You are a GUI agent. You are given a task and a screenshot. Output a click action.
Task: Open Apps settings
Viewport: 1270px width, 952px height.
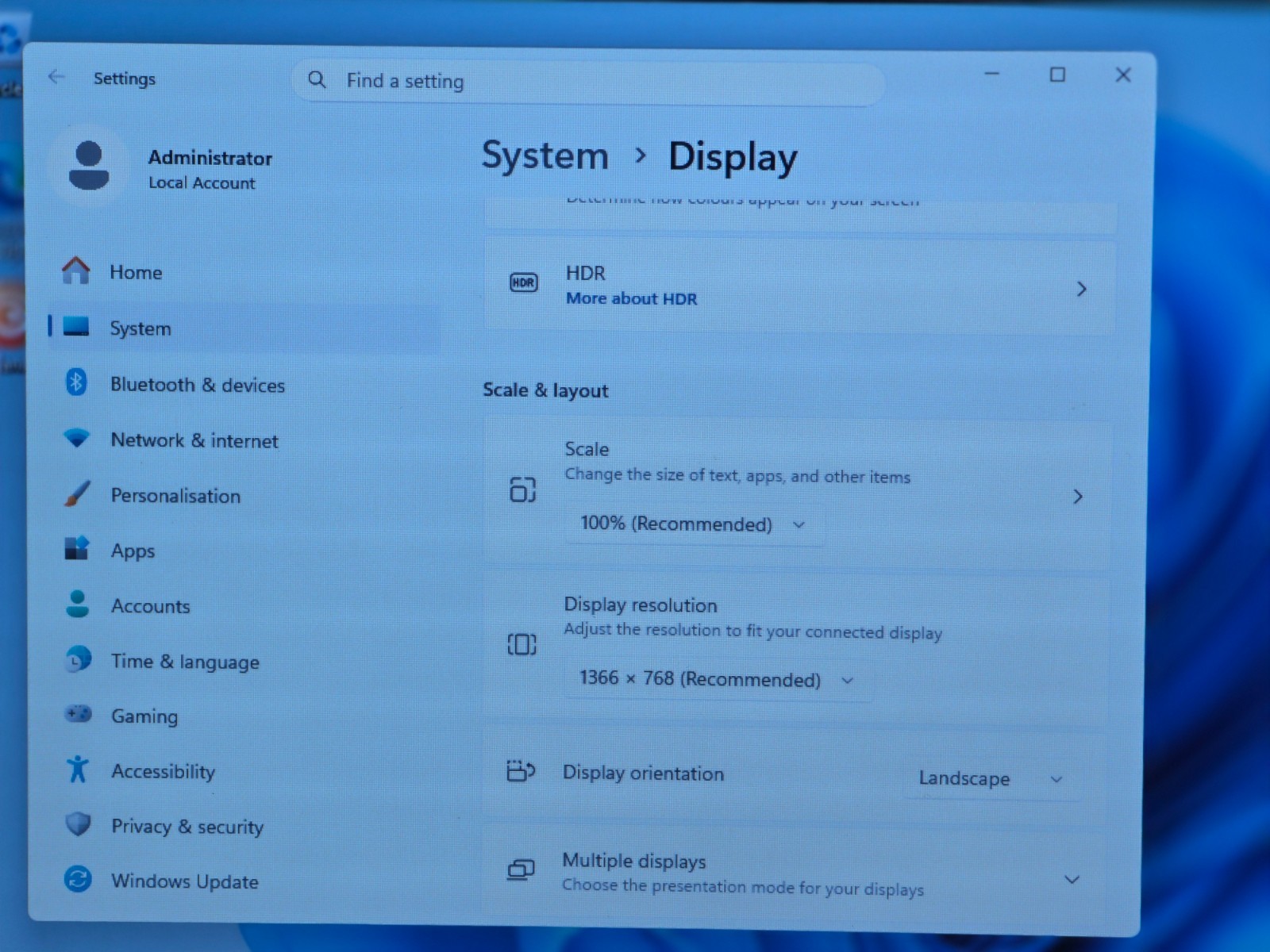(x=242, y=550)
